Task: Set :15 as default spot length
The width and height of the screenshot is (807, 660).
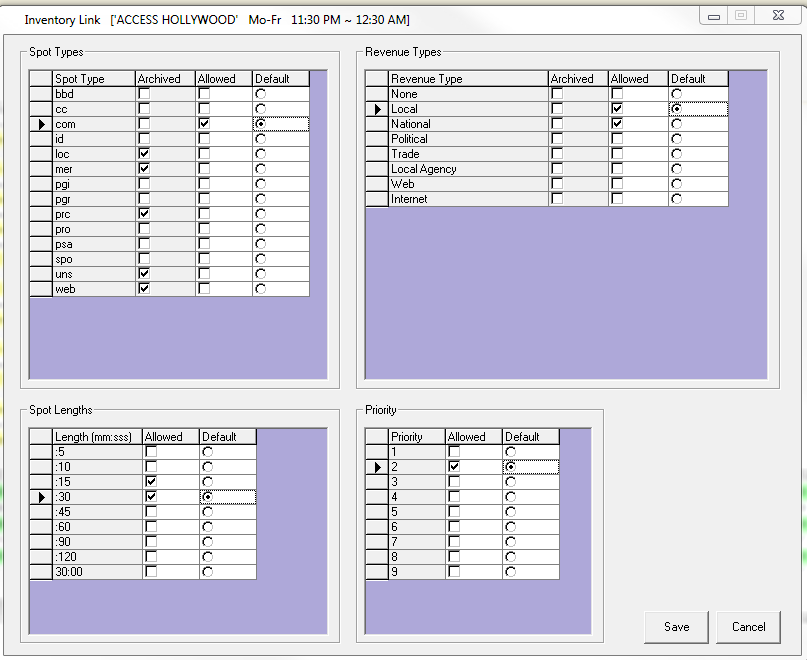Action: point(208,482)
